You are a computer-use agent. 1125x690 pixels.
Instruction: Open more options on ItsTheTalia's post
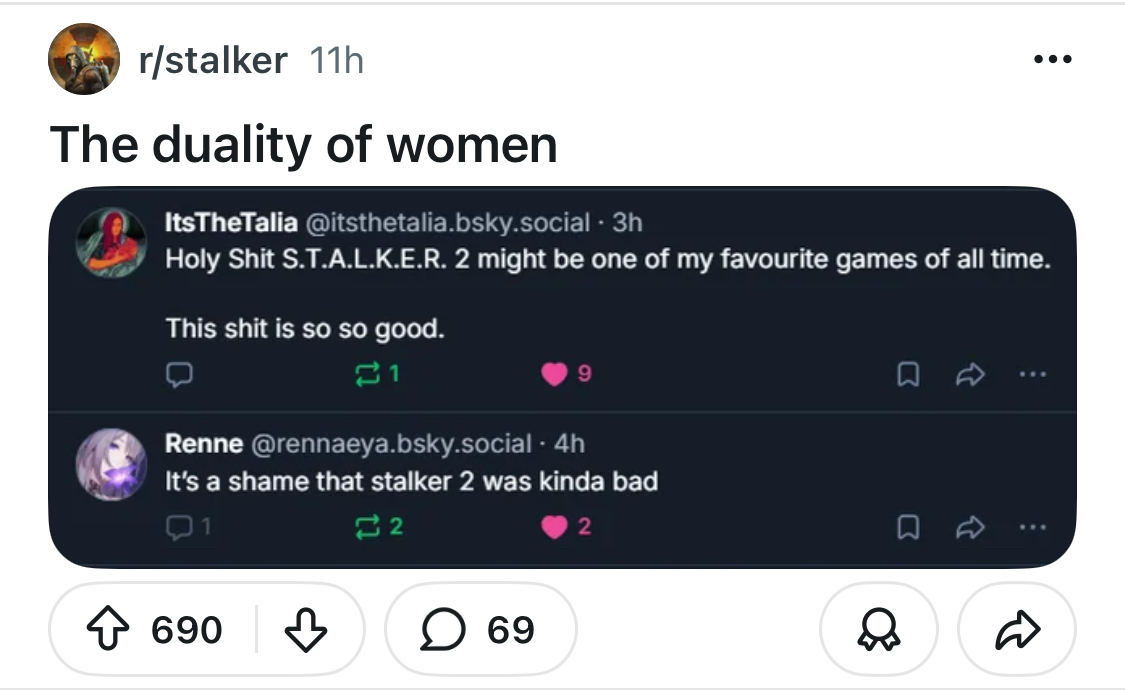click(1031, 375)
